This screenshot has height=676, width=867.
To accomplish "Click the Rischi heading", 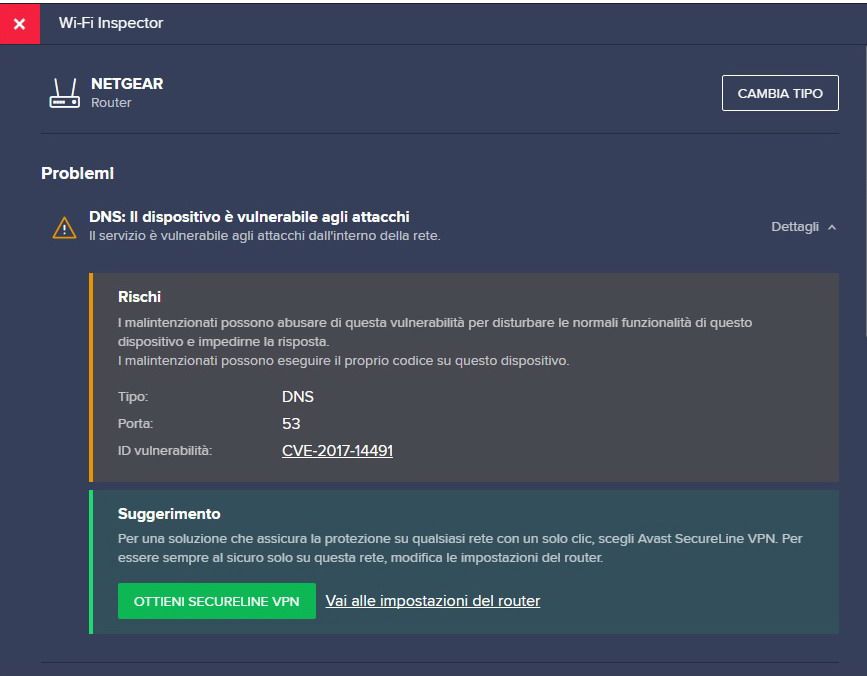I will click(139, 297).
